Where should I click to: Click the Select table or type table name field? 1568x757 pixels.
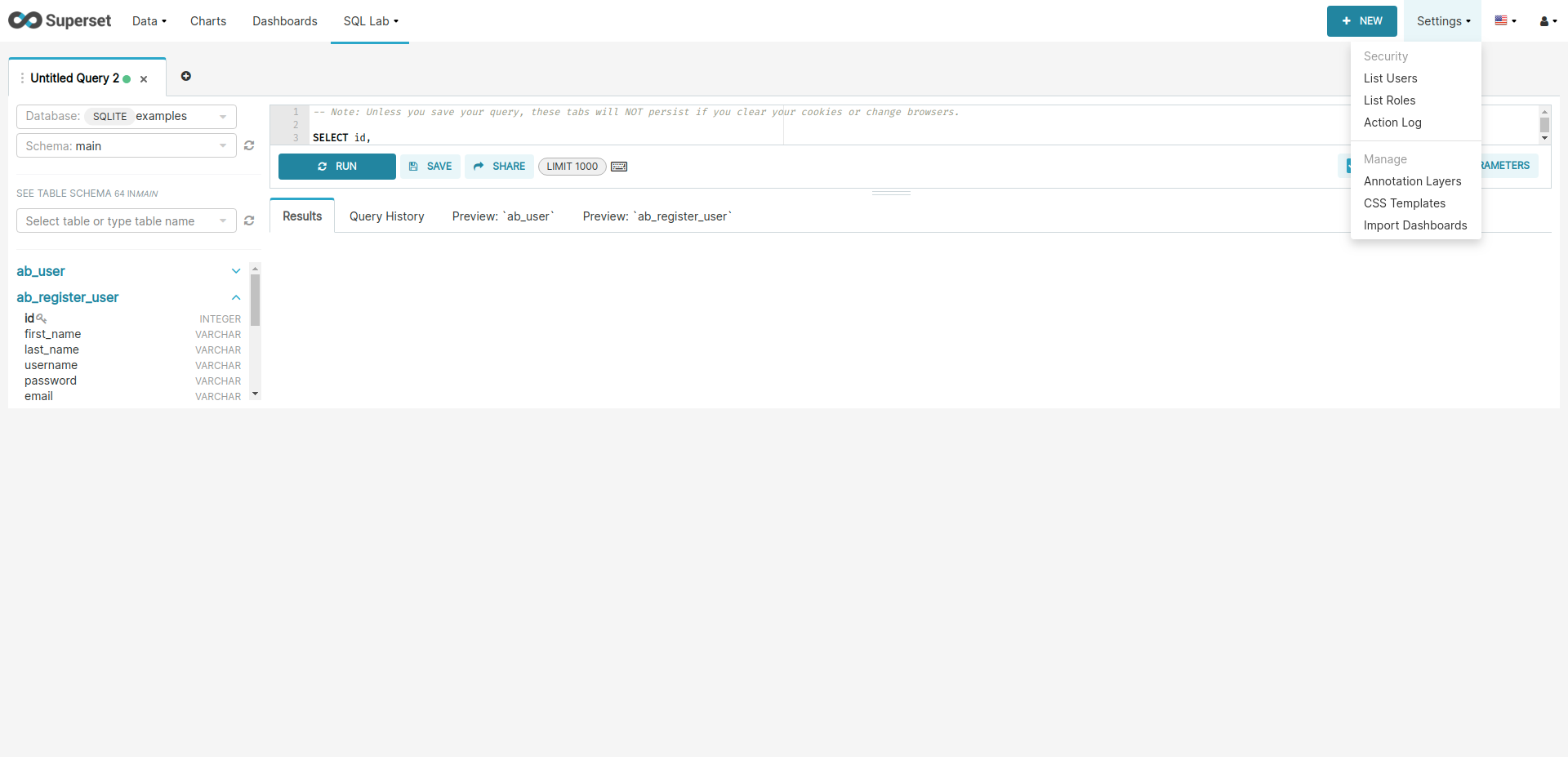click(x=122, y=220)
